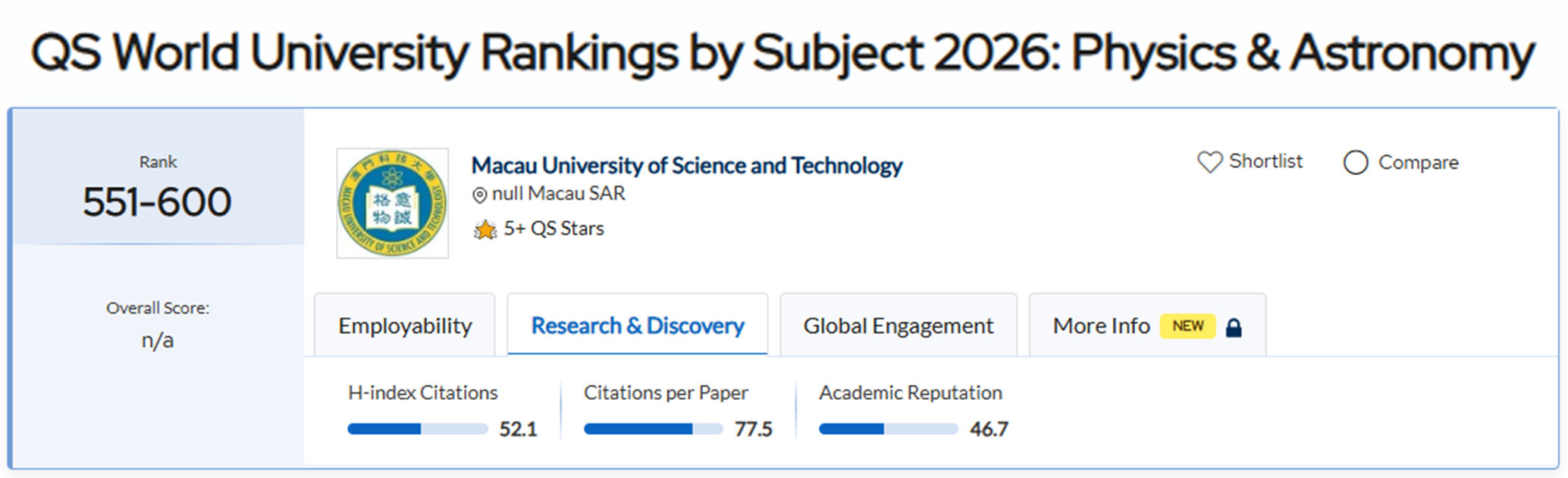
Task: Switch to the Global Engagement tab
Action: pos(898,326)
